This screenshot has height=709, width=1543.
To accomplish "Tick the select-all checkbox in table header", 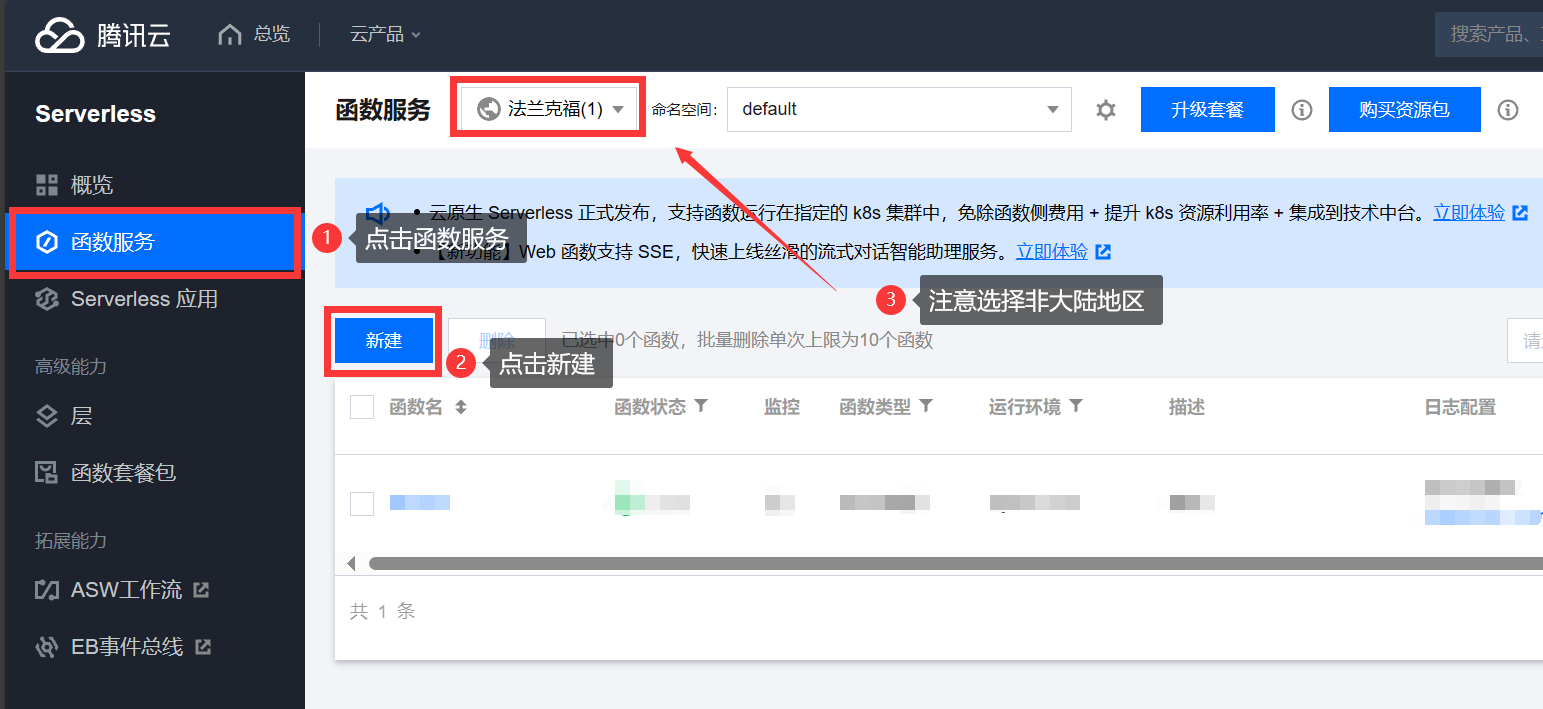I will tap(362, 407).
